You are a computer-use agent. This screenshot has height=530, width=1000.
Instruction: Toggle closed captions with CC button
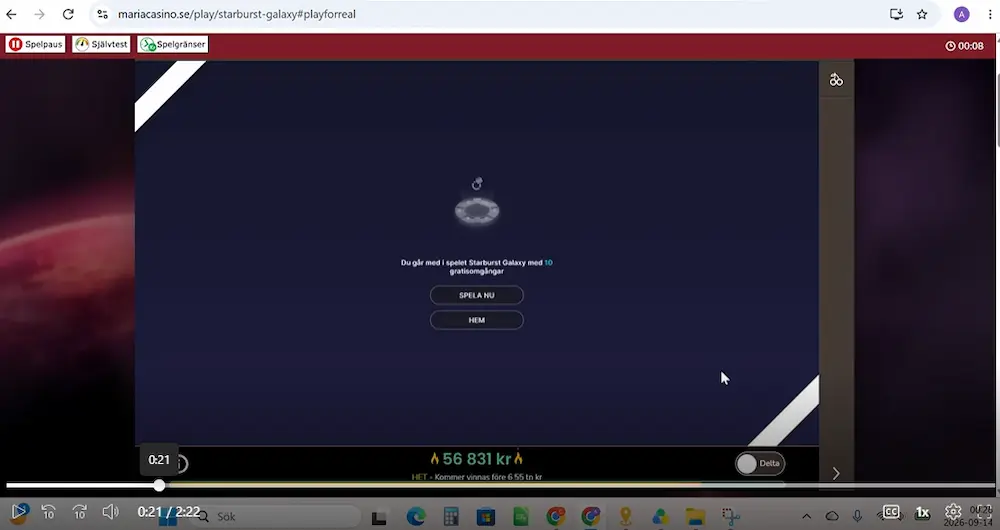point(891,512)
